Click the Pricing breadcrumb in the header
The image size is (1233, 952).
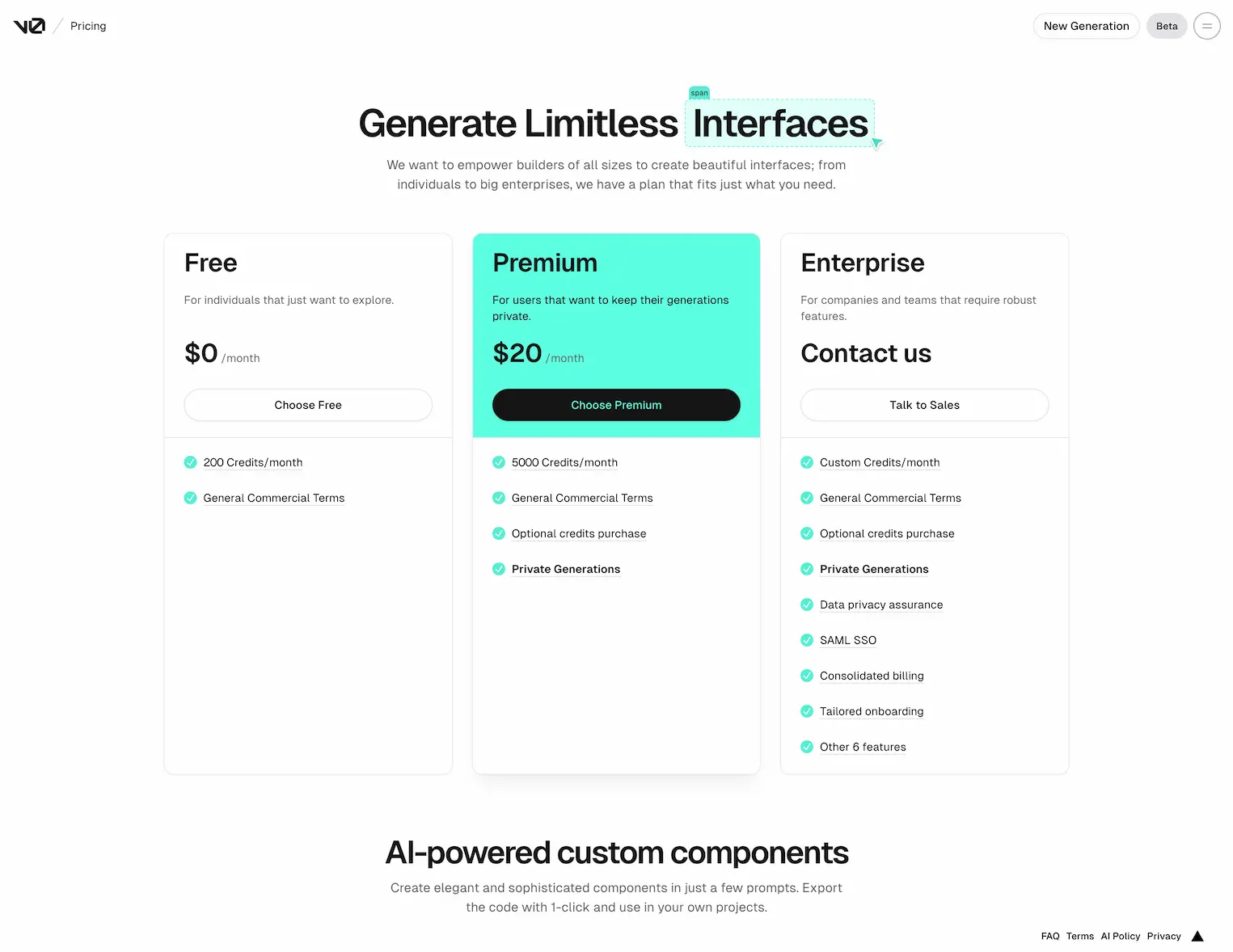[87, 25]
